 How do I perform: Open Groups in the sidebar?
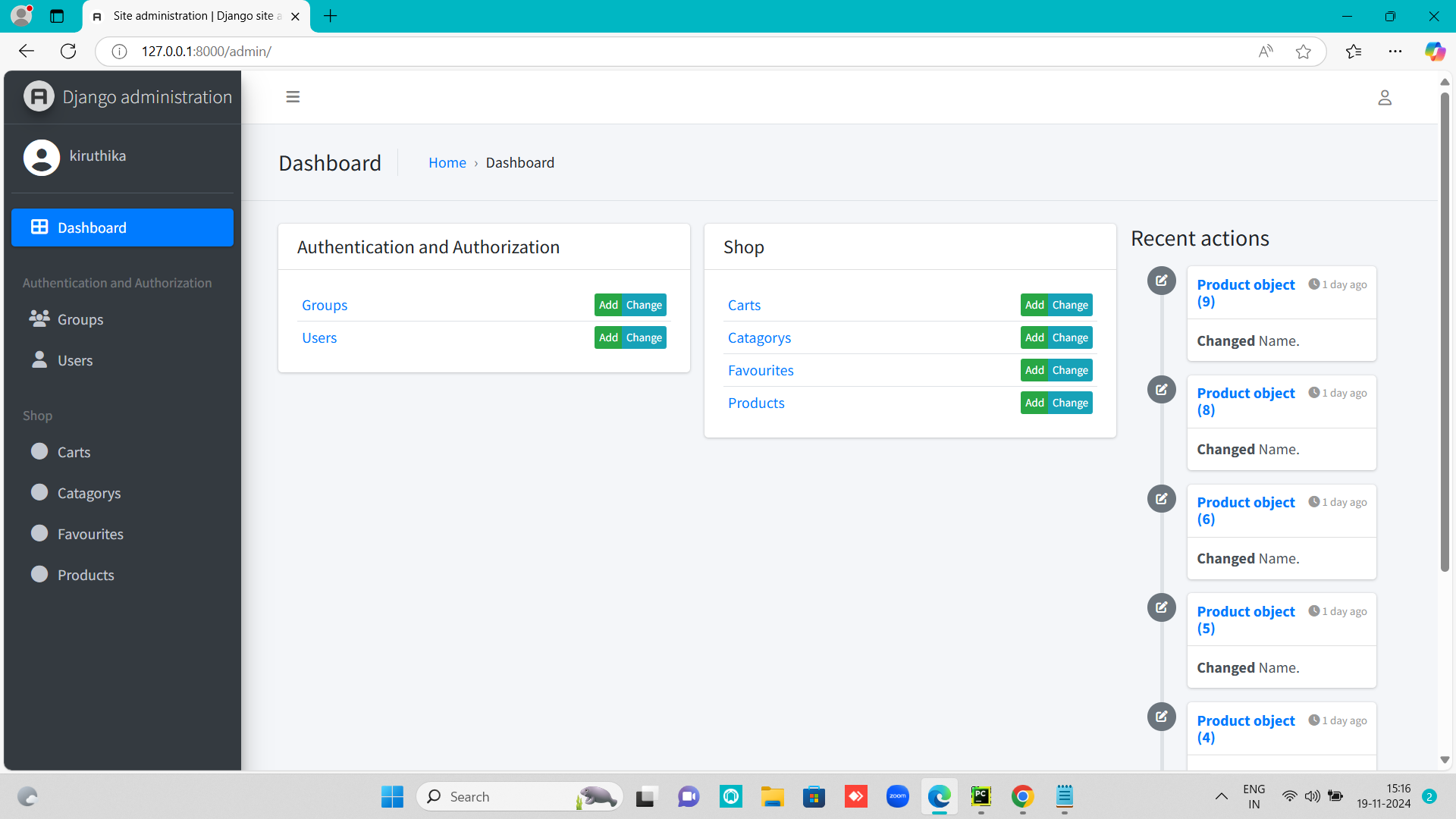122,319
